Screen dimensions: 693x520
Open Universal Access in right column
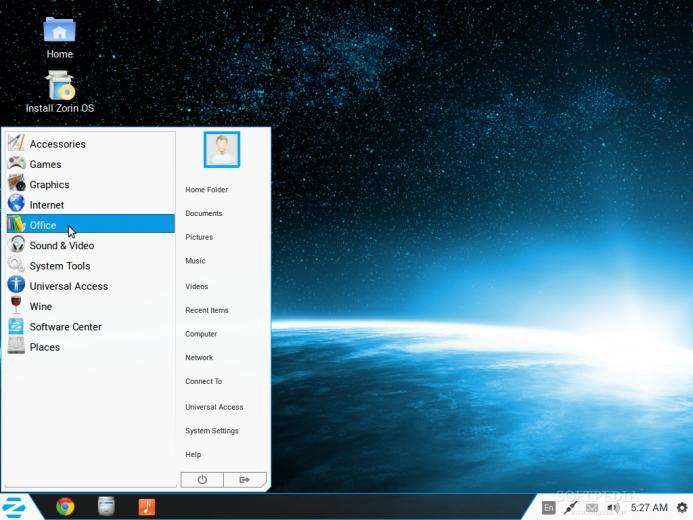[214, 407]
